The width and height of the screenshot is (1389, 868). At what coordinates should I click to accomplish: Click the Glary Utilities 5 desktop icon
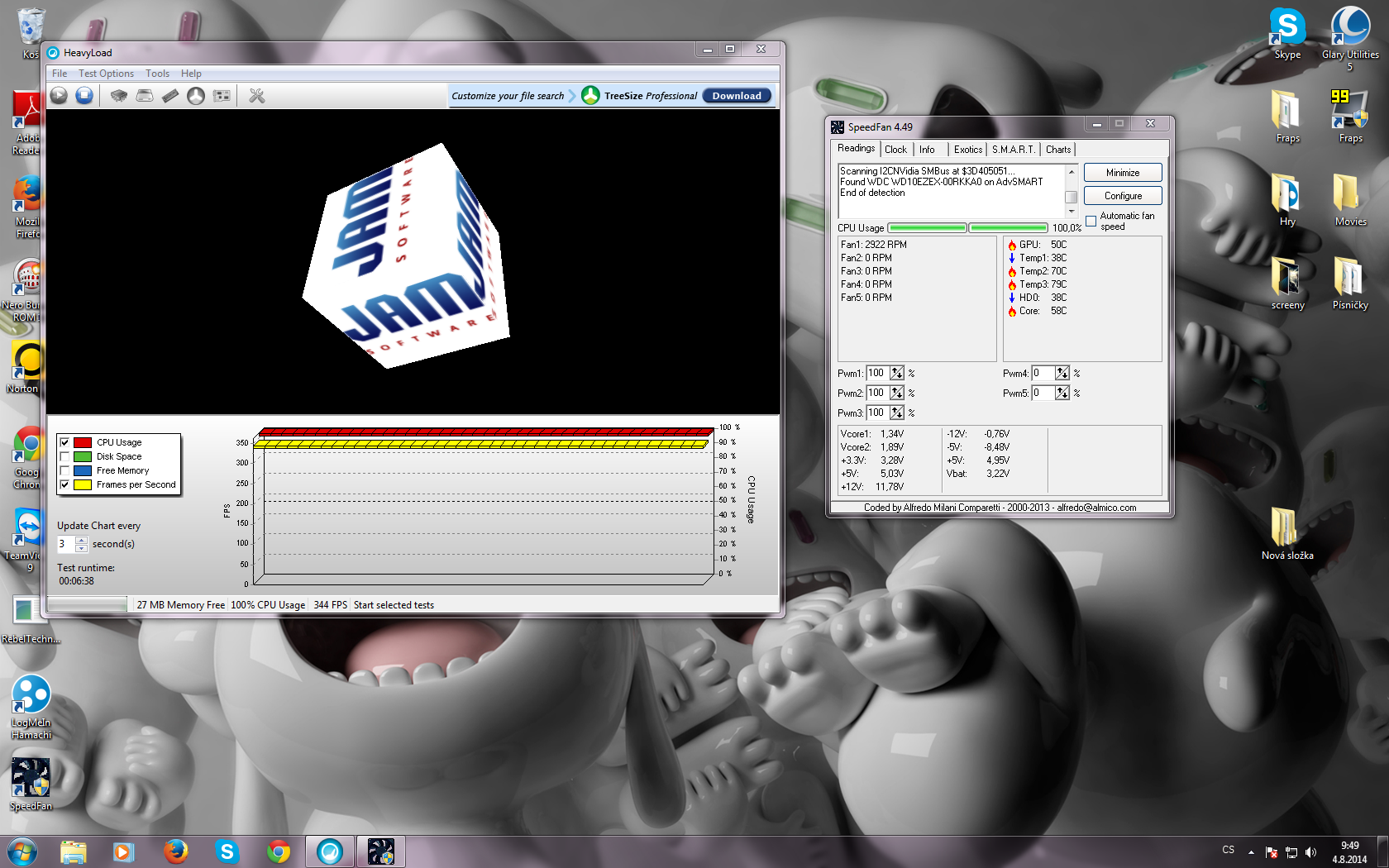(1350, 37)
